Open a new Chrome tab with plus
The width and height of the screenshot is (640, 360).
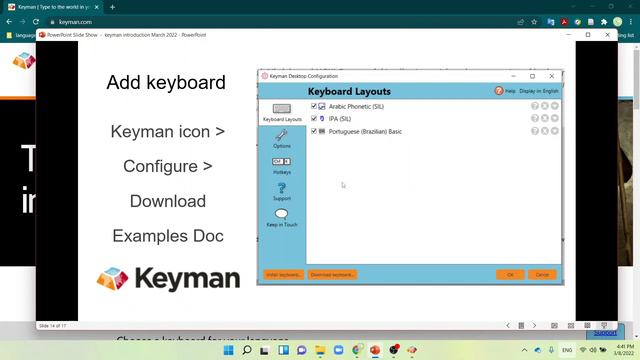[x=112, y=7]
